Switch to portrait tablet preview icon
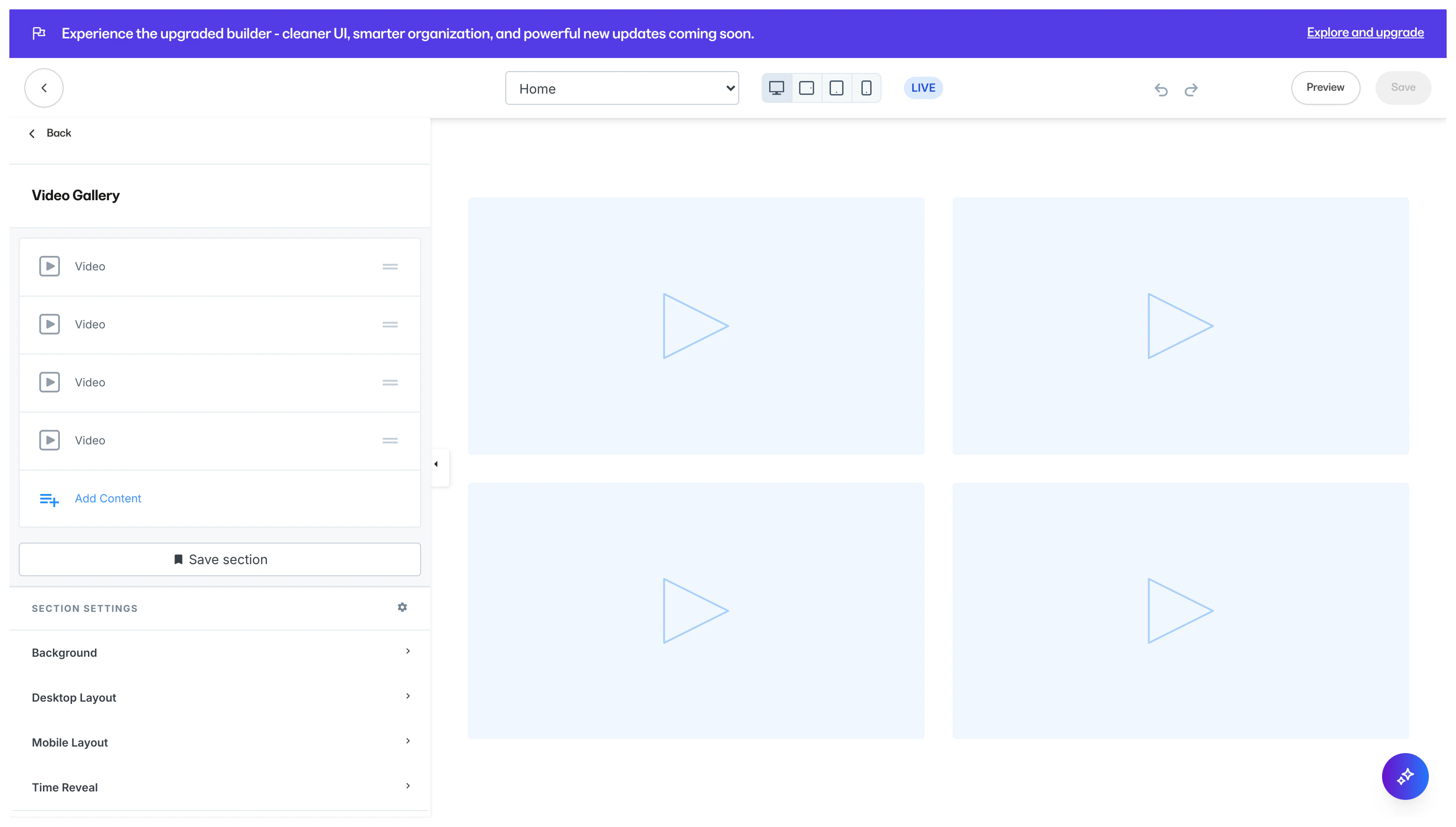The image size is (1456, 827). (x=836, y=88)
